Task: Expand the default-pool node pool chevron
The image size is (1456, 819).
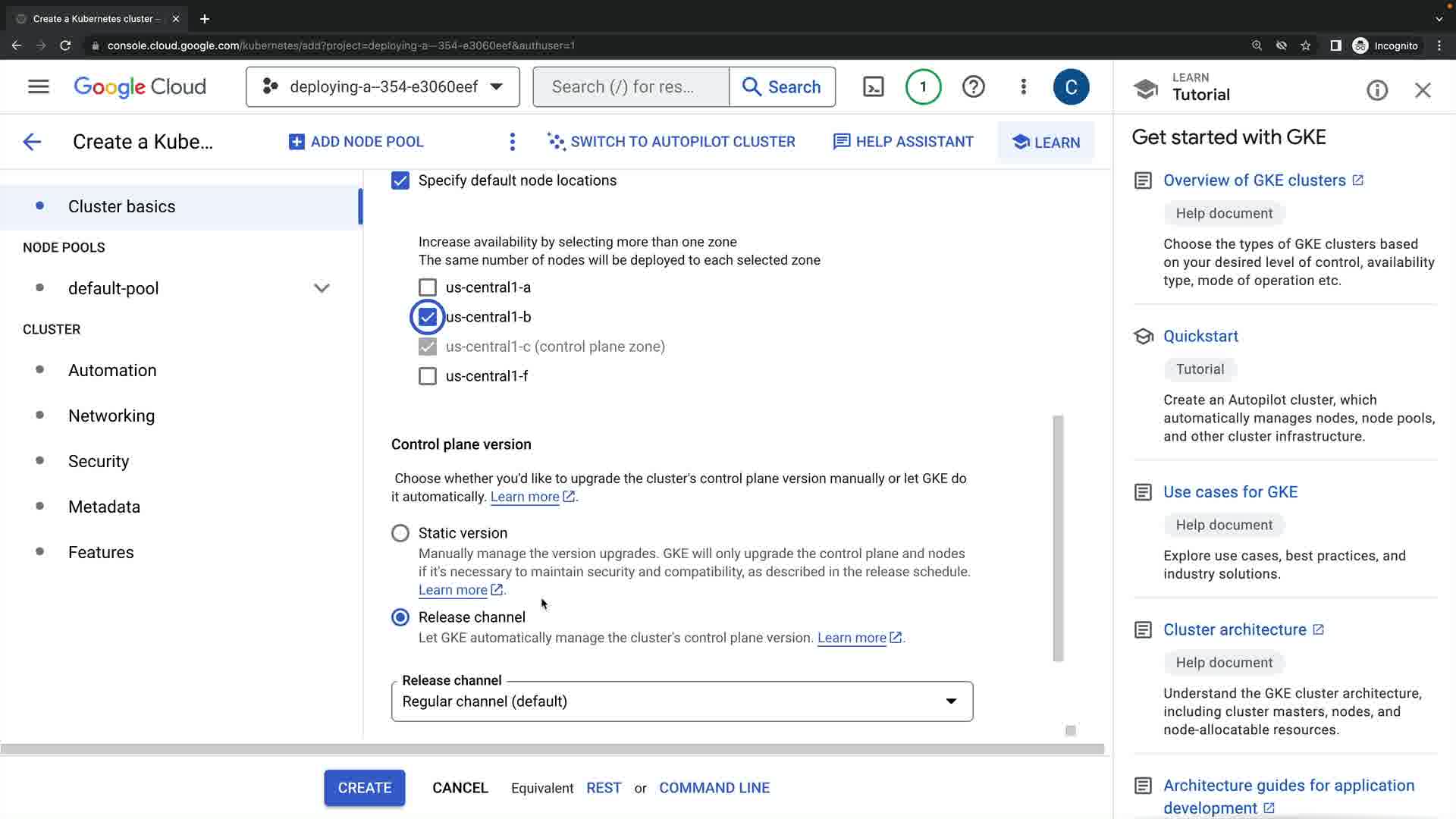Action: tap(322, 288)
